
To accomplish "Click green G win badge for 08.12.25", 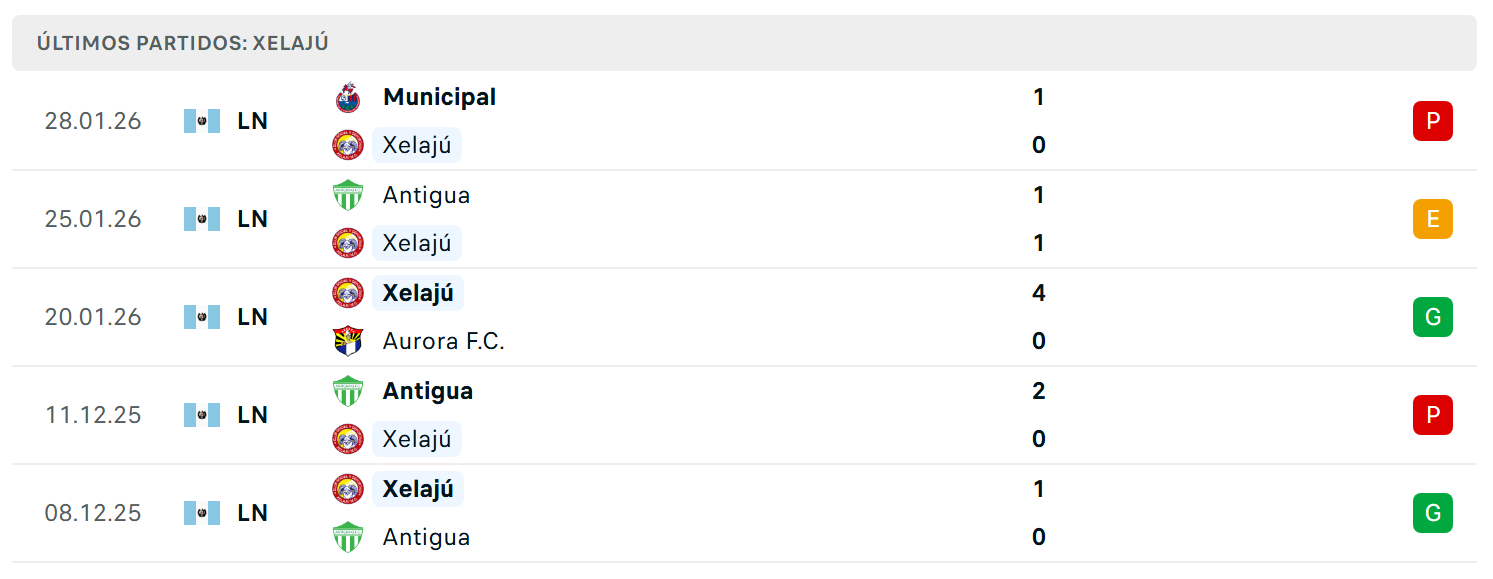I will coord(1433,513).
